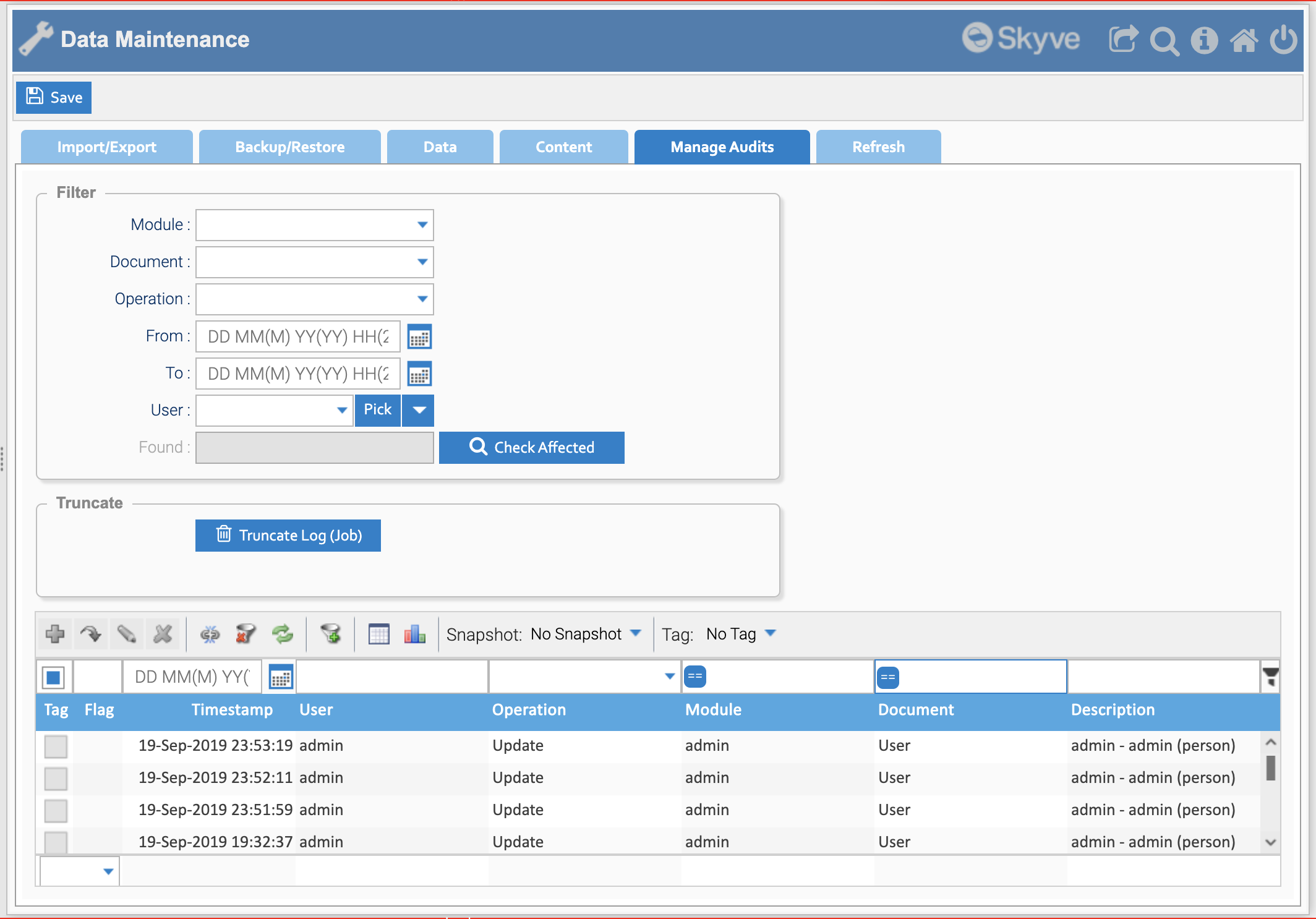Expand the arrow beside the Pick button

[419, 410]
